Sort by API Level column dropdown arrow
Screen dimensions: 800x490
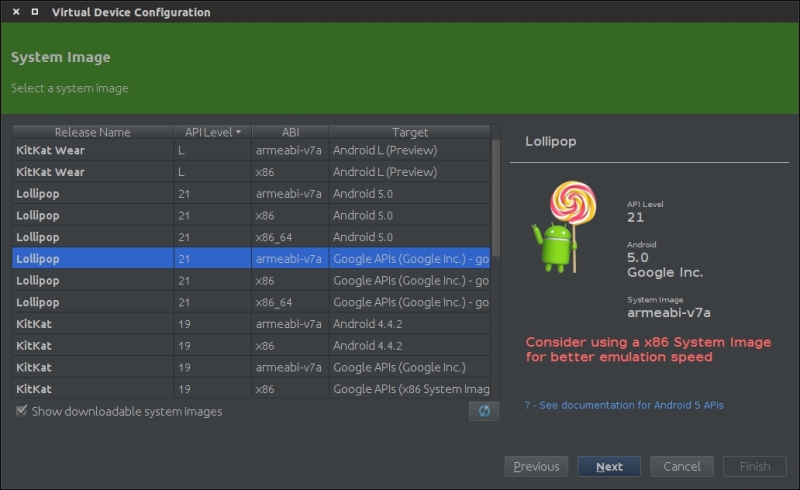tap(238, 132)
